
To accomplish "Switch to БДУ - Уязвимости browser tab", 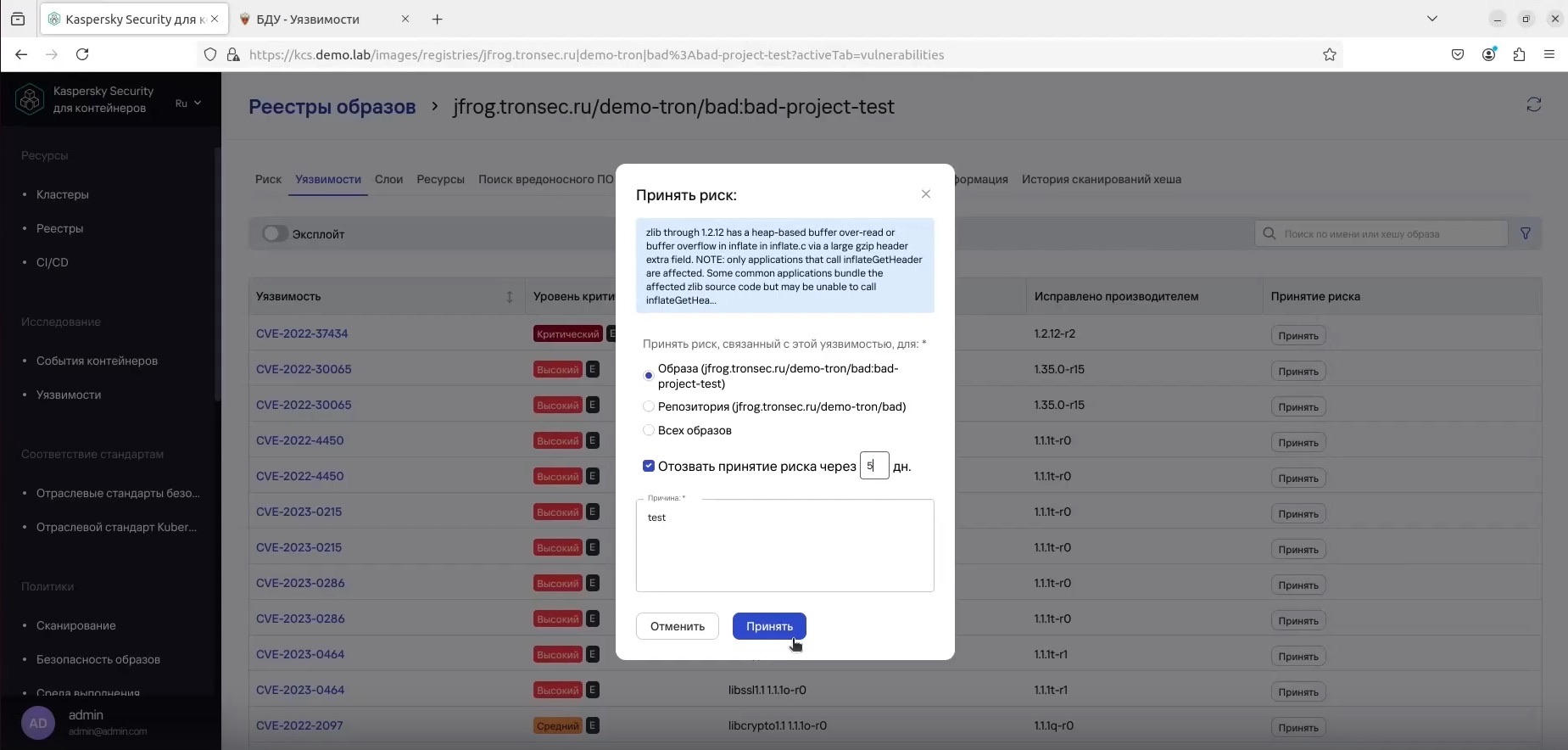I will 325,19.
